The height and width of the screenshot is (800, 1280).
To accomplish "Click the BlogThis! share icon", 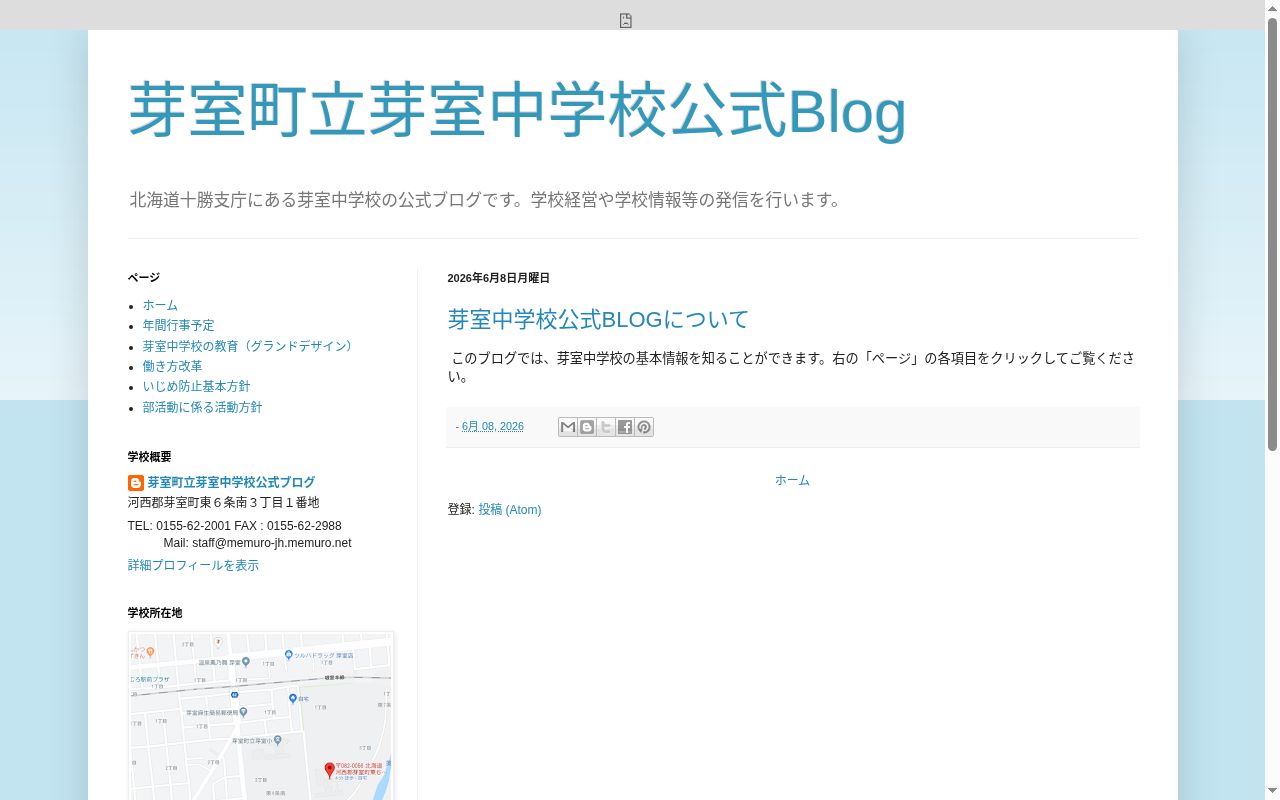I will (587, 427).
